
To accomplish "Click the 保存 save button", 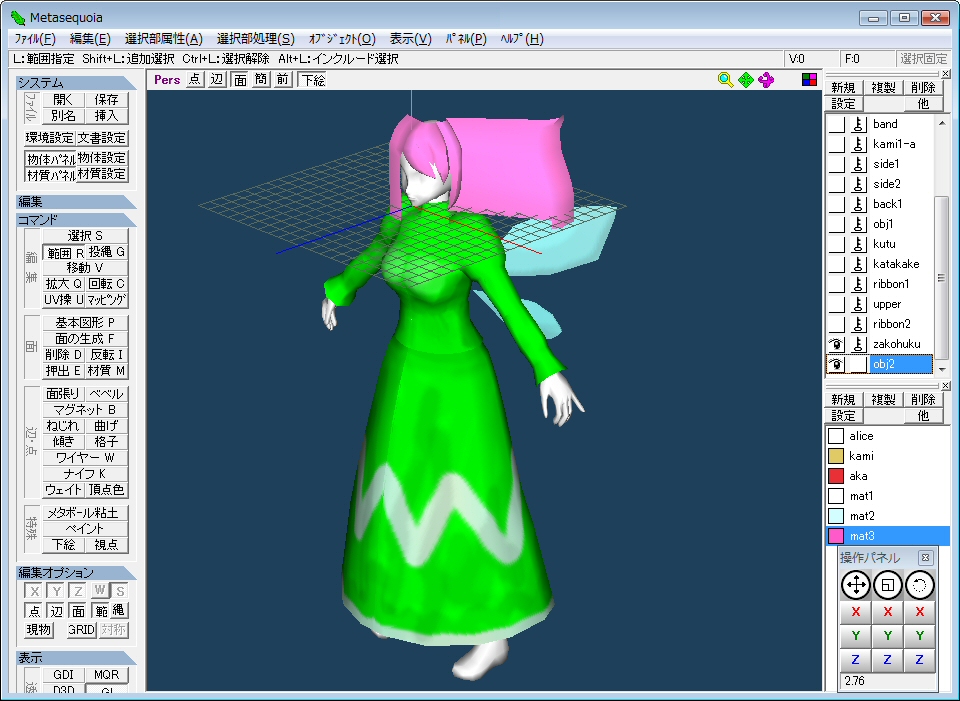I will (107, 100).
